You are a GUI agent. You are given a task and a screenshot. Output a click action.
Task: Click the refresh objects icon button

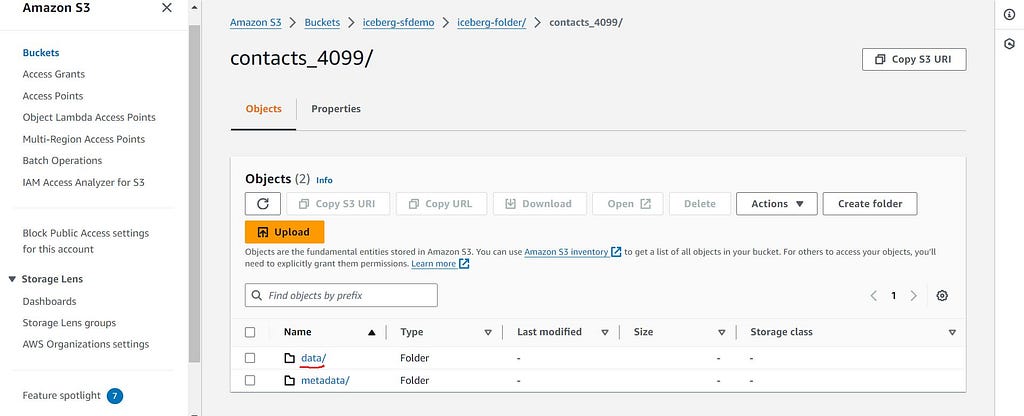[263, 204]
